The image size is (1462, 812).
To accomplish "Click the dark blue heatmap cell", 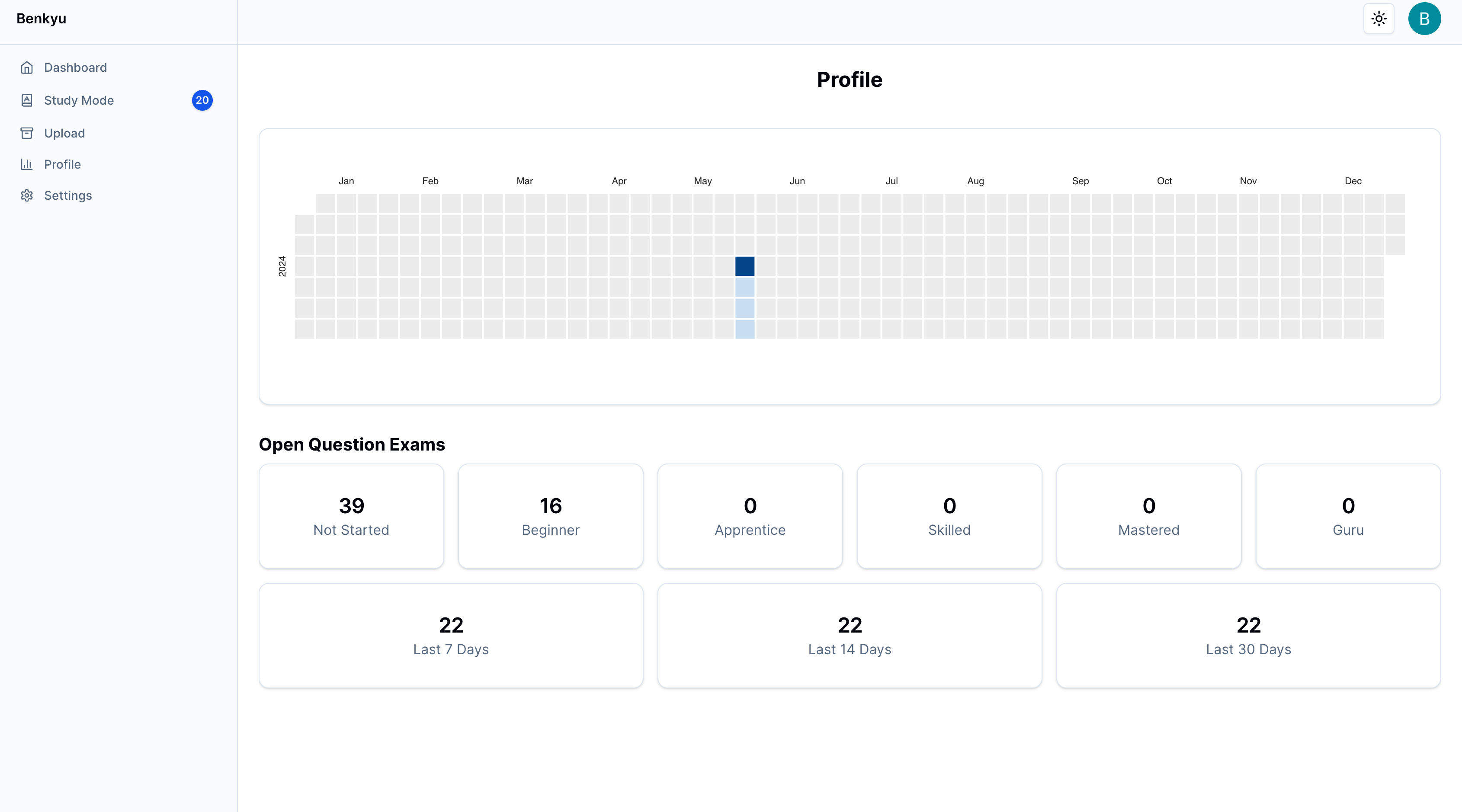I will [744, 266].
